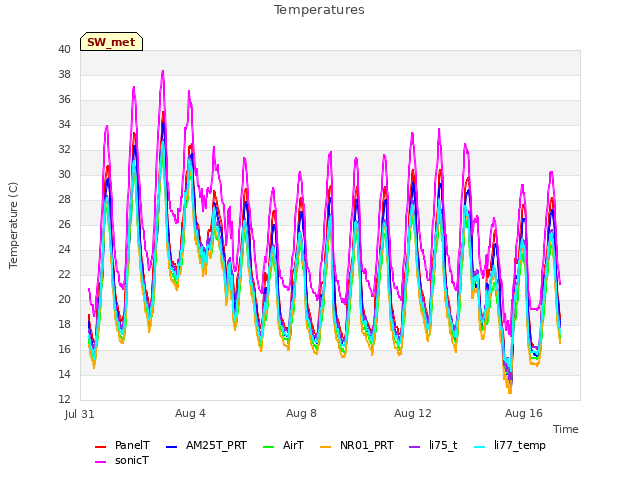Click the Temperature (C) axis label
The height and width of the screenshot is (480, 640).
[x=13, y=225]
